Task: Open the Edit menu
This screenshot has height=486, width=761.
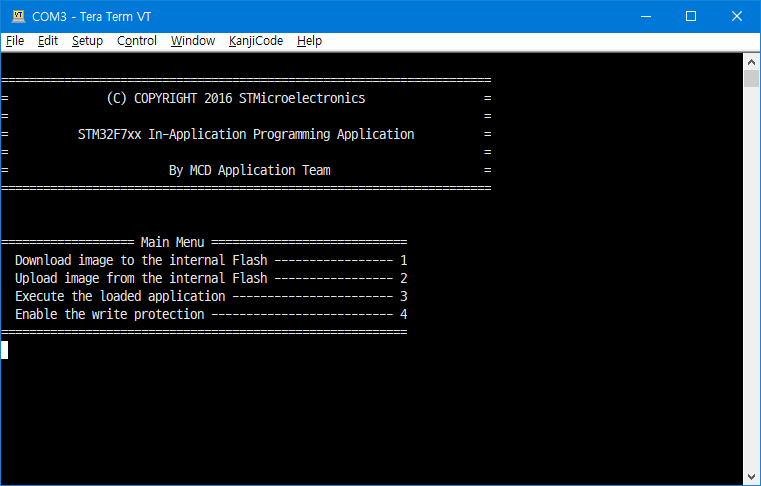Action: pyautogui.click(x=48, y=41)
